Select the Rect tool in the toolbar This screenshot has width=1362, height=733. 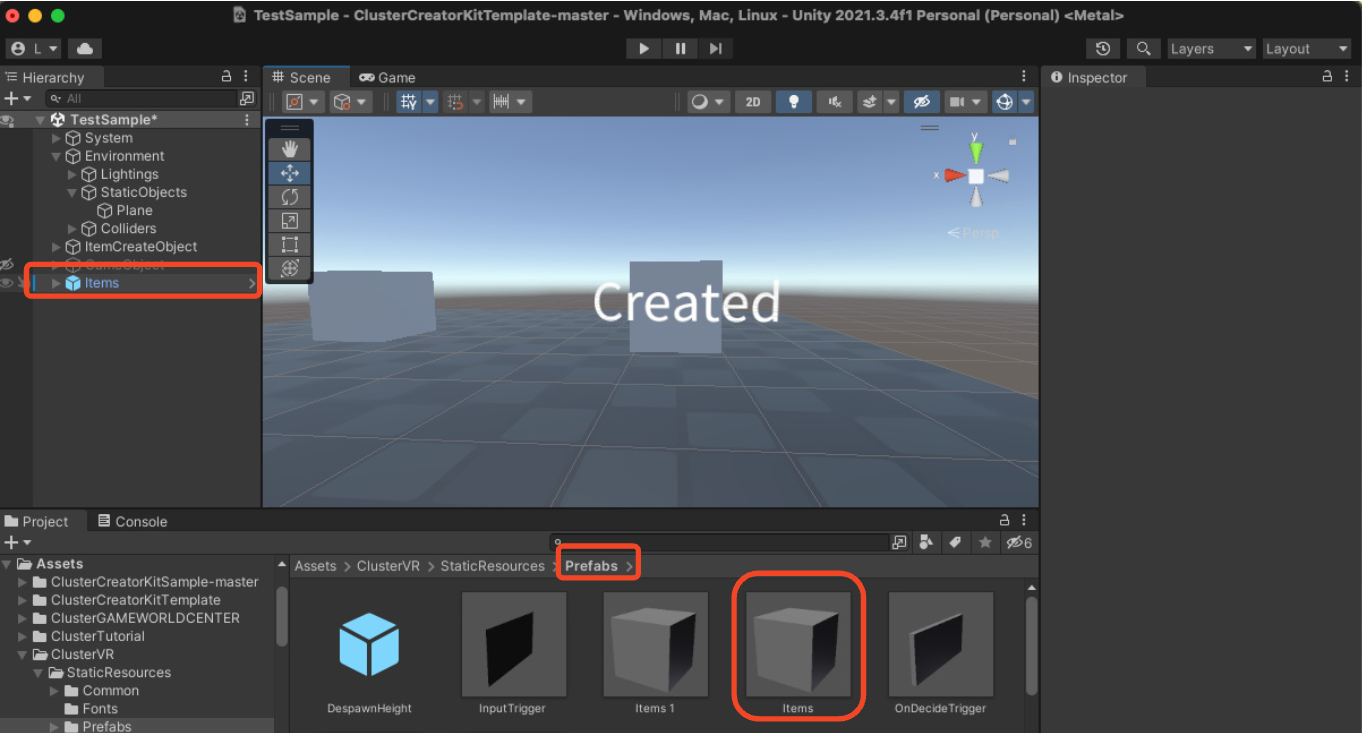(289, 244)
